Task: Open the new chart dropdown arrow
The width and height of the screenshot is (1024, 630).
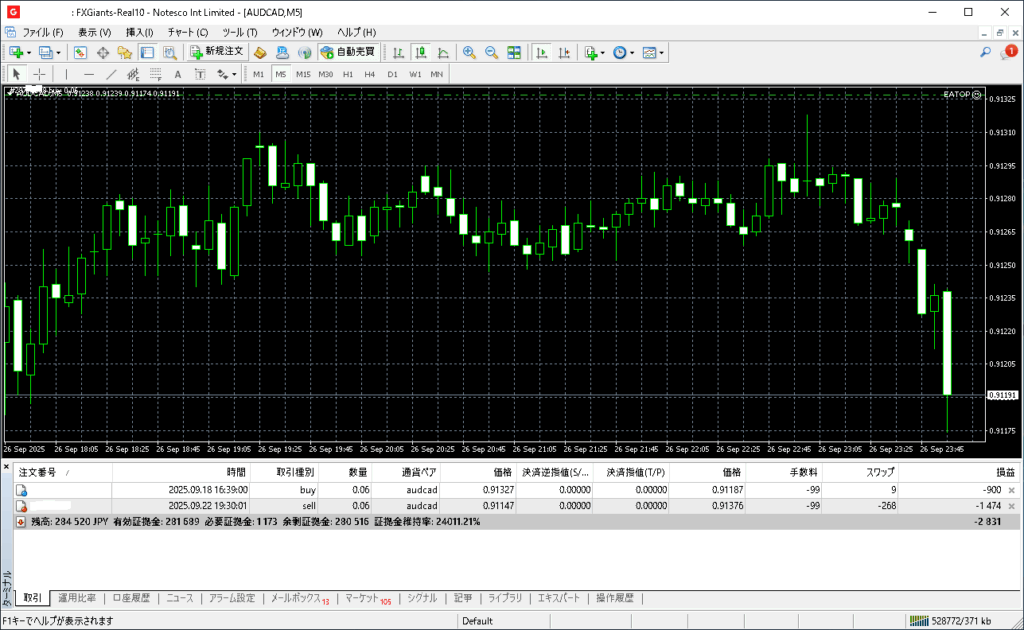Action: click(x=29, y=52)
